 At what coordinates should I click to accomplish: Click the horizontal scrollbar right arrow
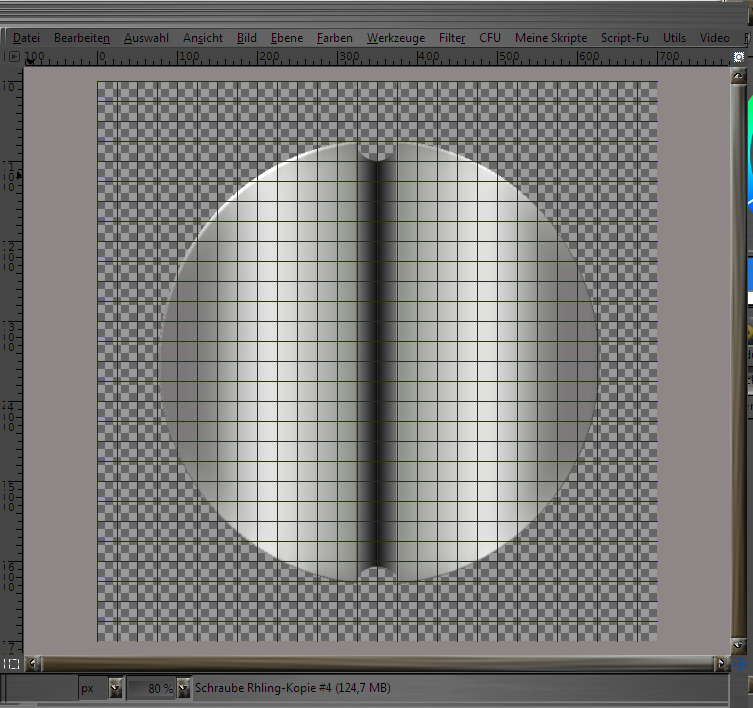(x=722, y=663)
